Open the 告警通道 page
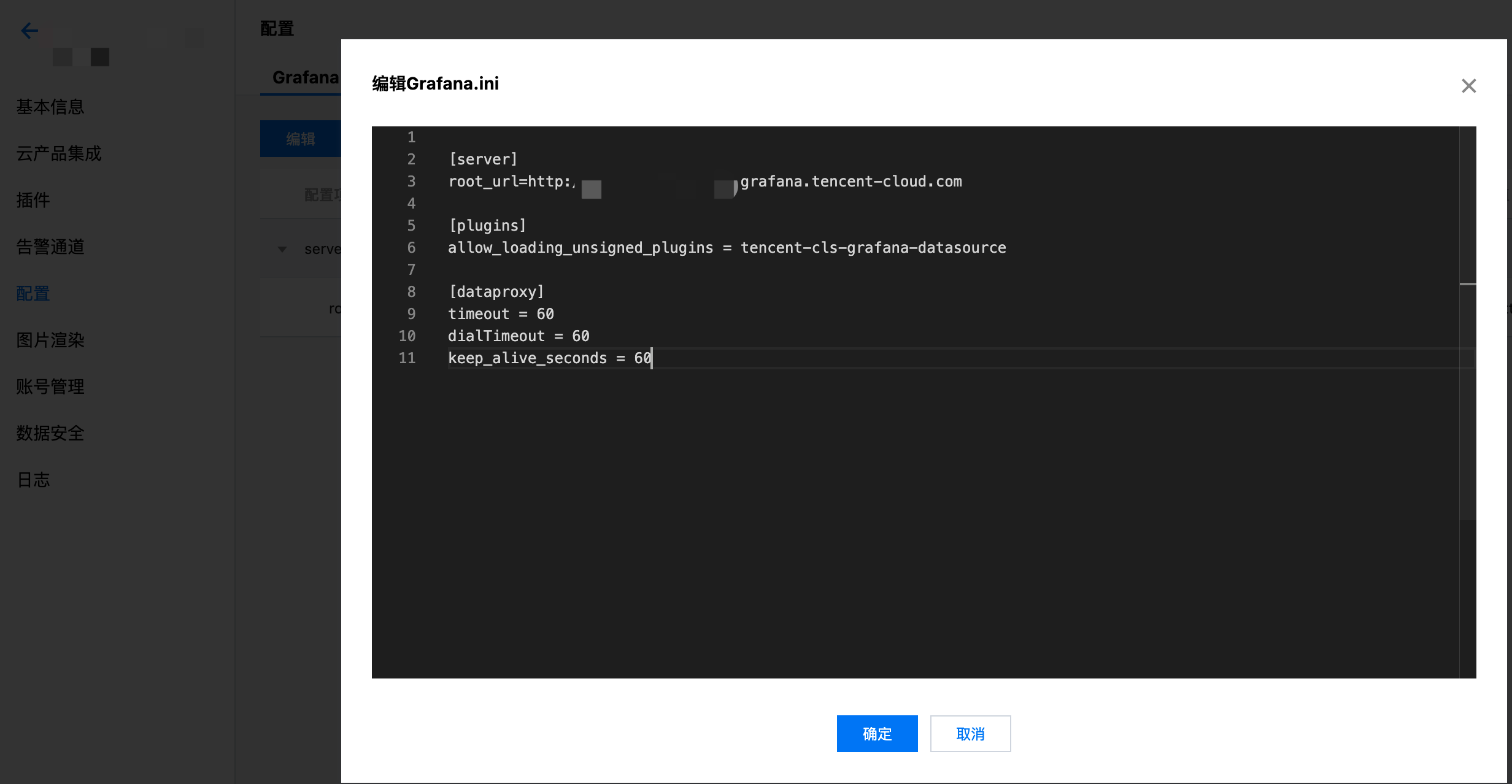This screenshot has height=784, width=1512. point(50,247)
